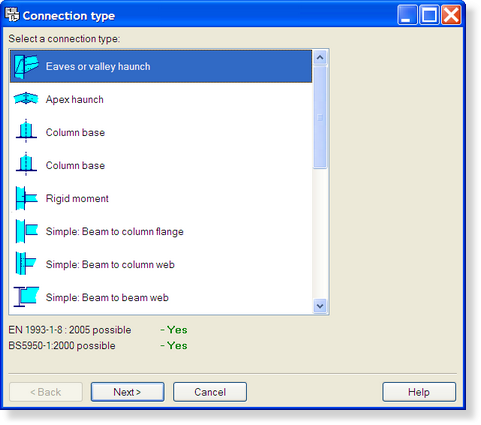Click the Connection type title bar icon
This screenshot has height=425, width=481.
tap(12, 15)
